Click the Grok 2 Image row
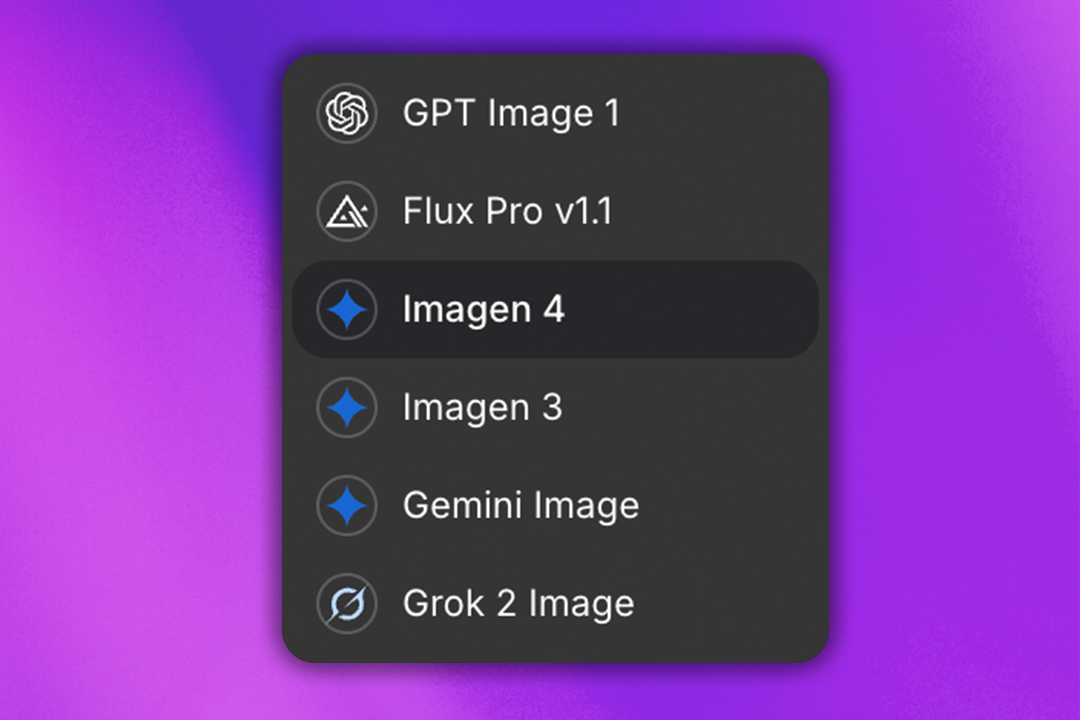 (x=550, y=603)
